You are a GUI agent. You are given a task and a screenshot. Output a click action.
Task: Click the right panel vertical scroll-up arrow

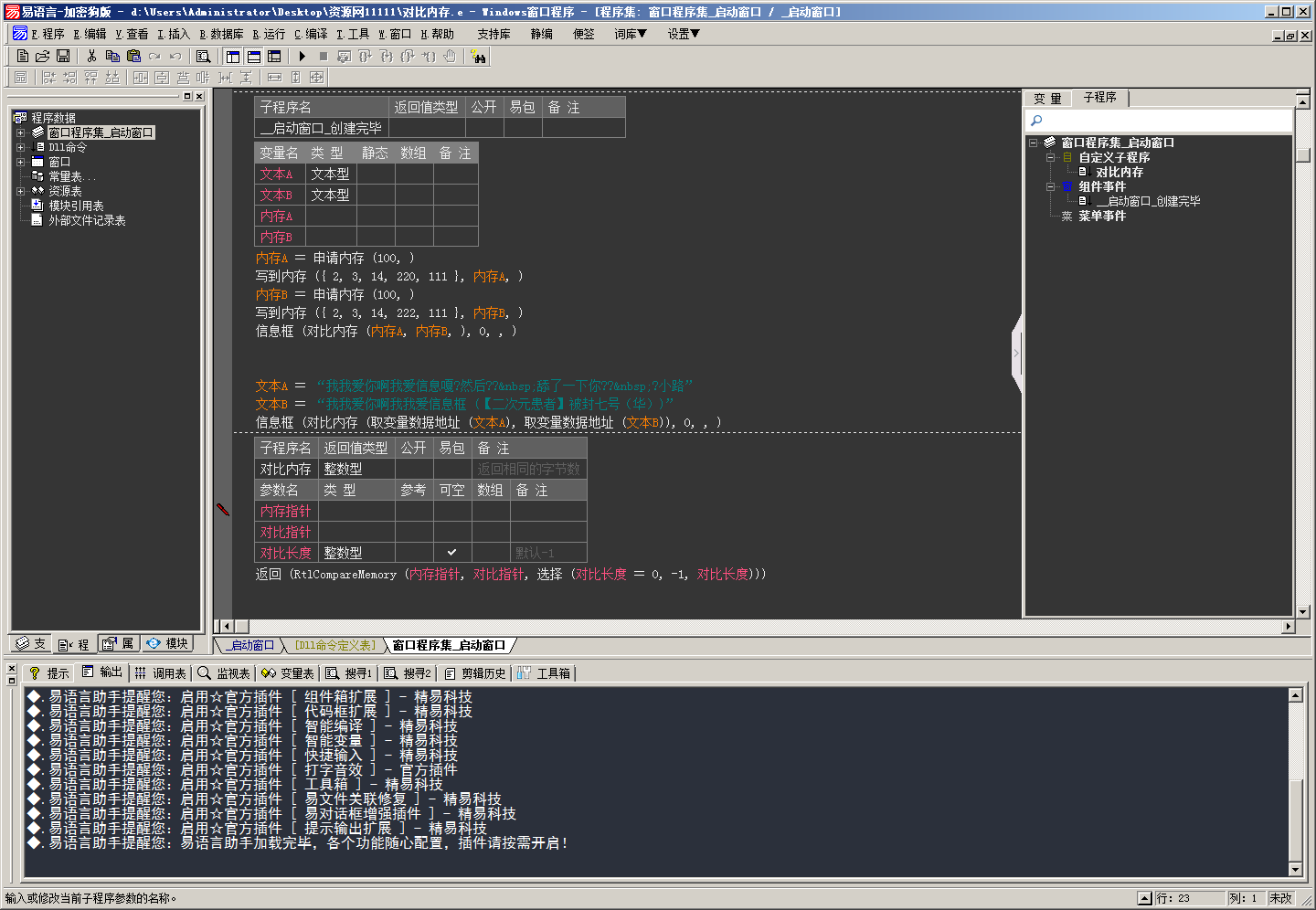pos(1303,101)
